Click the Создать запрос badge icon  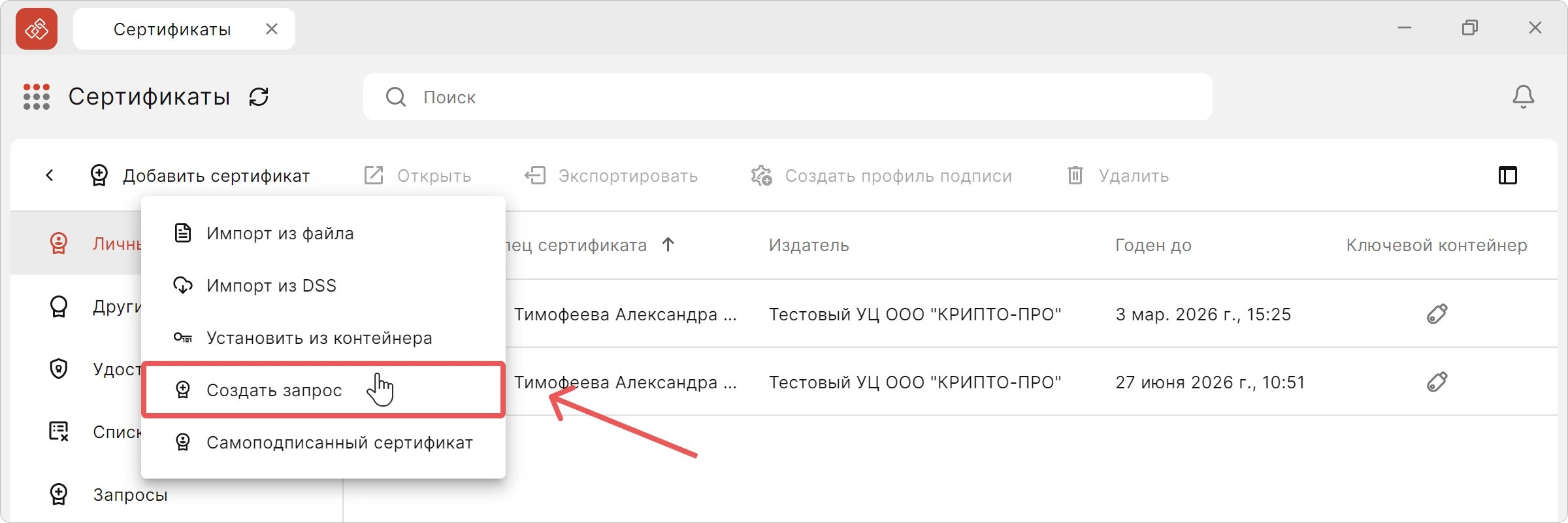click(x=183, y=390)
